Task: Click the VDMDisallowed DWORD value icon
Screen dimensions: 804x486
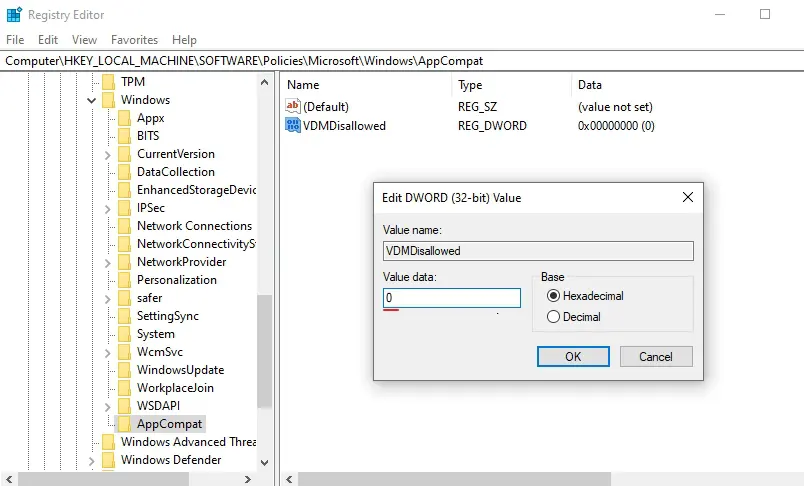Action: (293, 125)
